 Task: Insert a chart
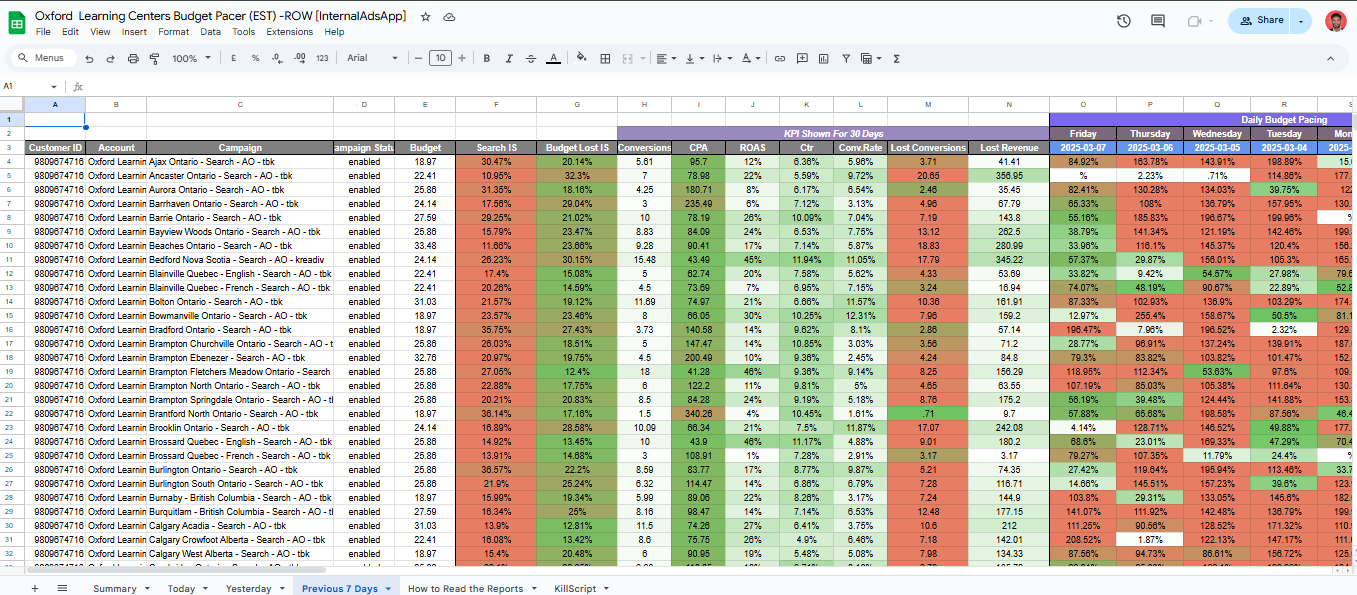(823, 59)
